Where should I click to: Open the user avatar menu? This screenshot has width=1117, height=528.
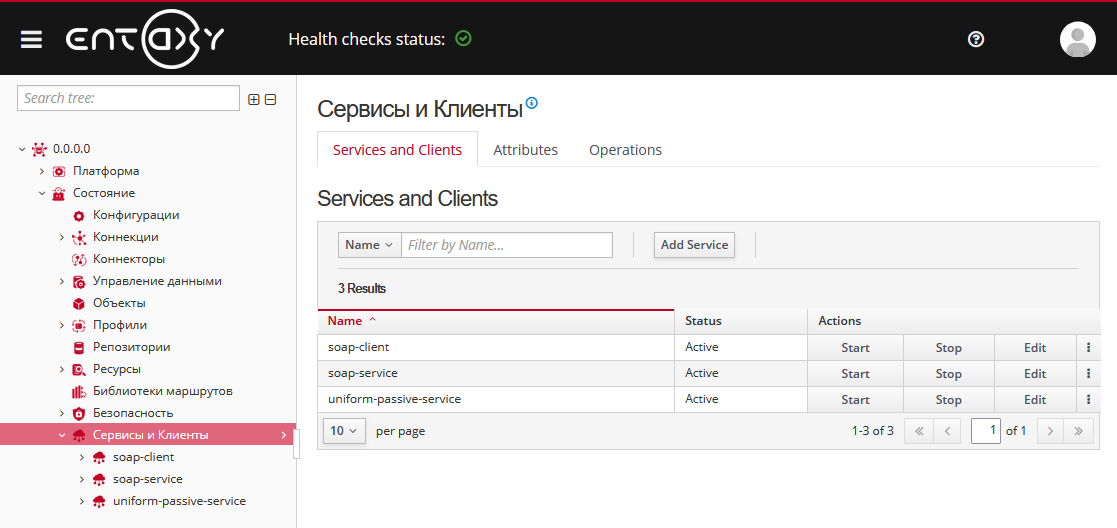pos(1077,39)
